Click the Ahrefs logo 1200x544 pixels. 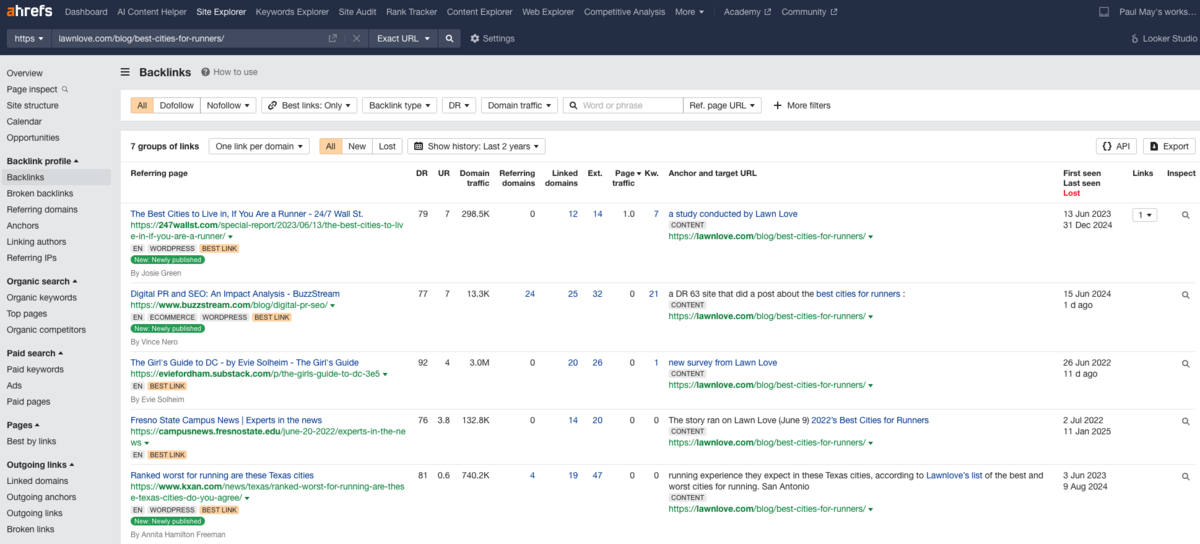pyautogui.click(x=27, y=12)
